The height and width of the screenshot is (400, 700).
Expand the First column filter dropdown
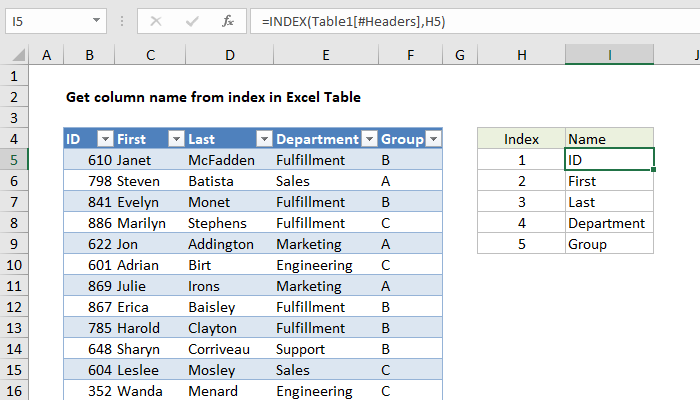[176, 140]
